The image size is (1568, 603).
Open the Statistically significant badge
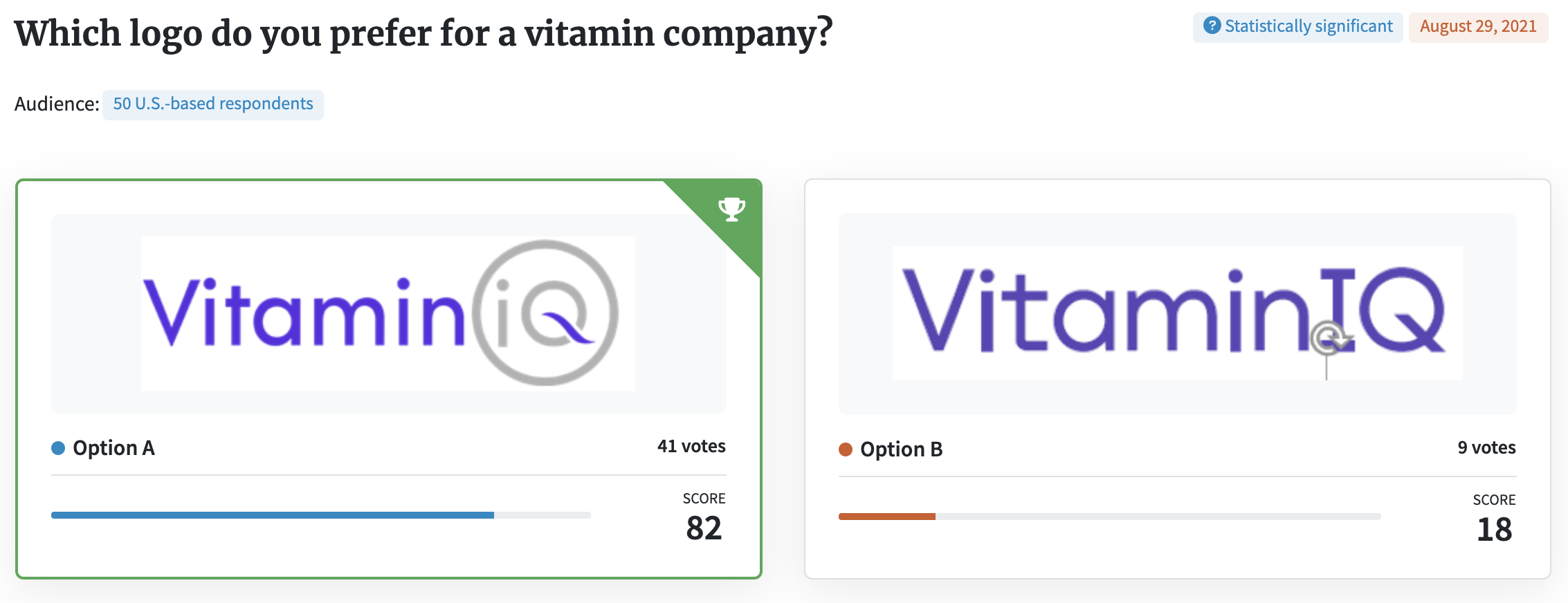(x=1296, y=26)
